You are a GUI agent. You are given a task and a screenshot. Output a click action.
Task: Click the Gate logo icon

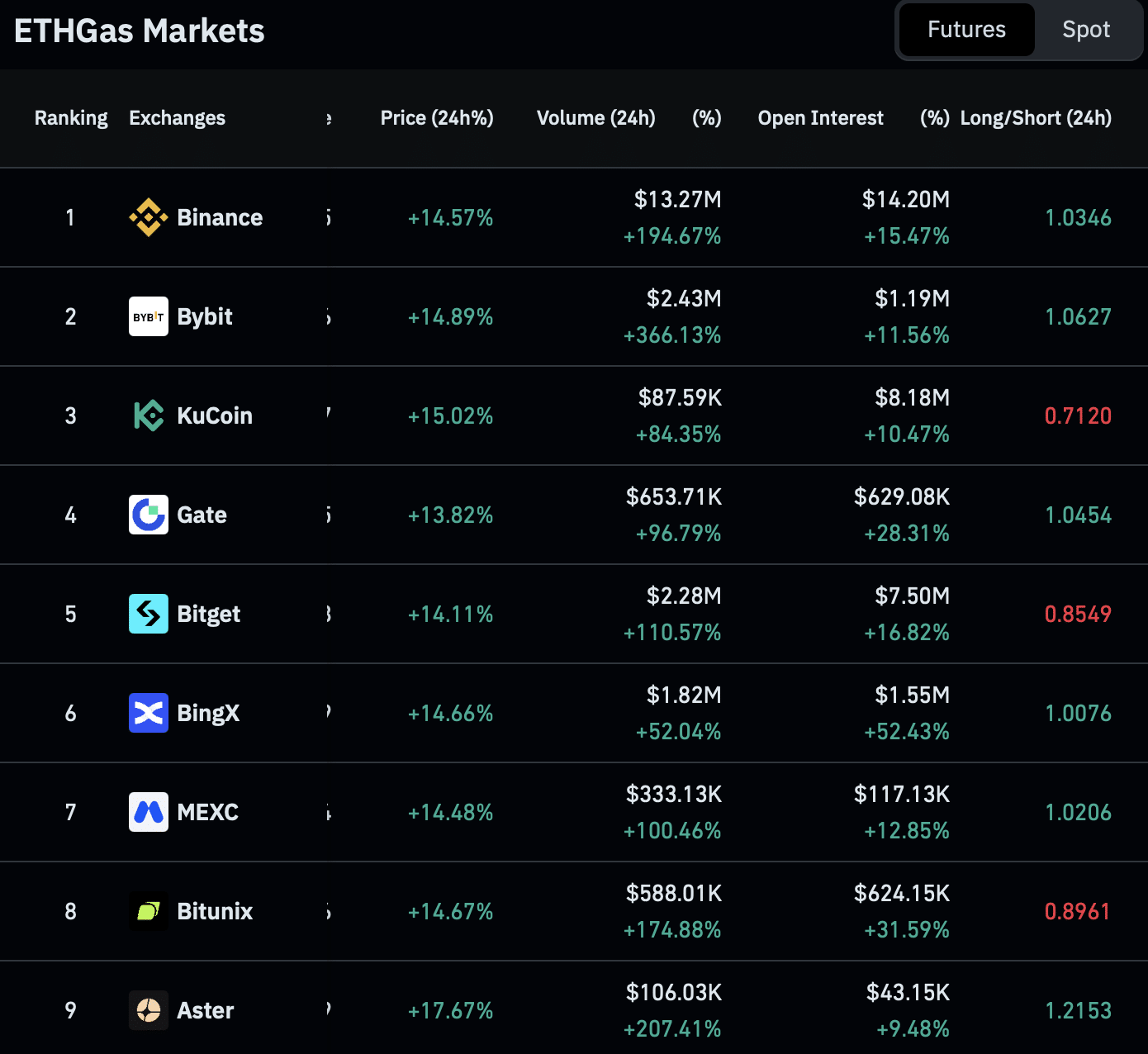click(x=149, y=515)
